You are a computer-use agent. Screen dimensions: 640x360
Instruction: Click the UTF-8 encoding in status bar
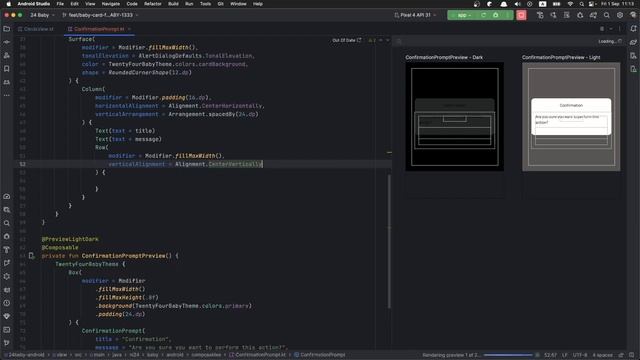(x=580, y=355)
